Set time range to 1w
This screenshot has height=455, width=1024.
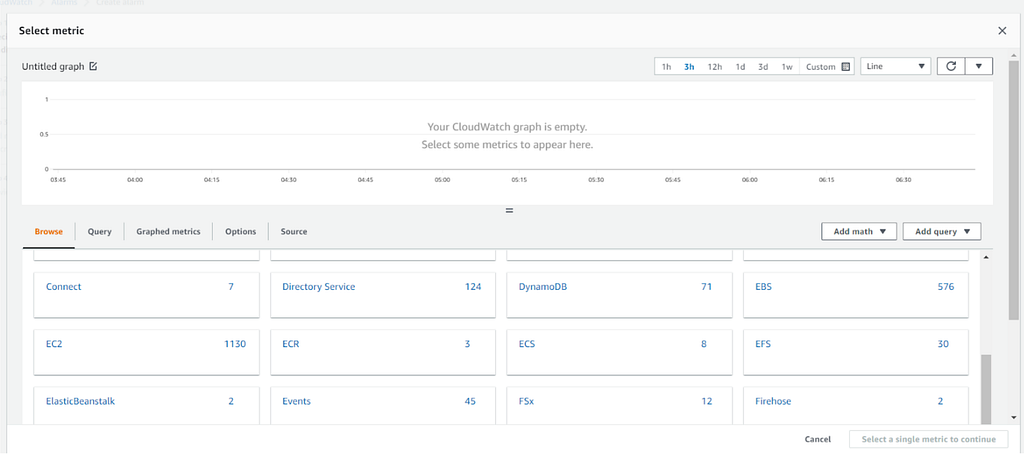pyautogui.click(x=787, y=67)
